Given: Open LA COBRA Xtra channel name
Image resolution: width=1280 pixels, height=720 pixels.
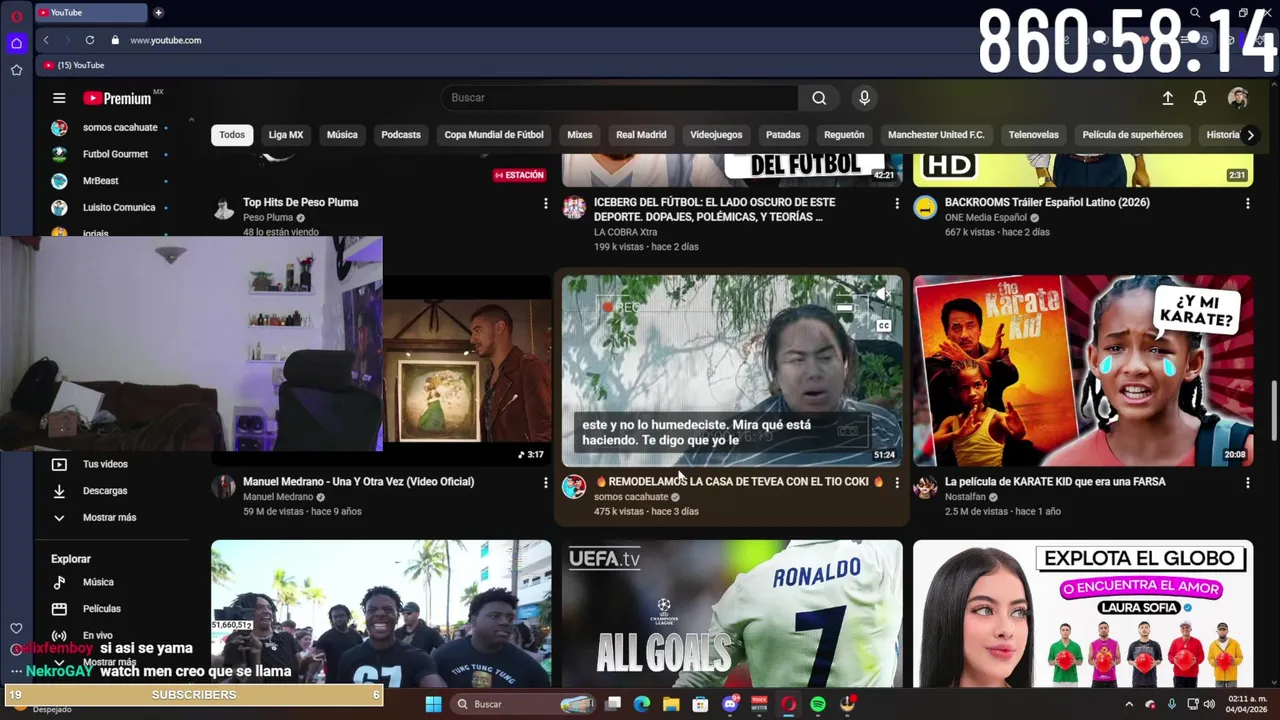Looking at the screenshot, I should pos(625,232).
